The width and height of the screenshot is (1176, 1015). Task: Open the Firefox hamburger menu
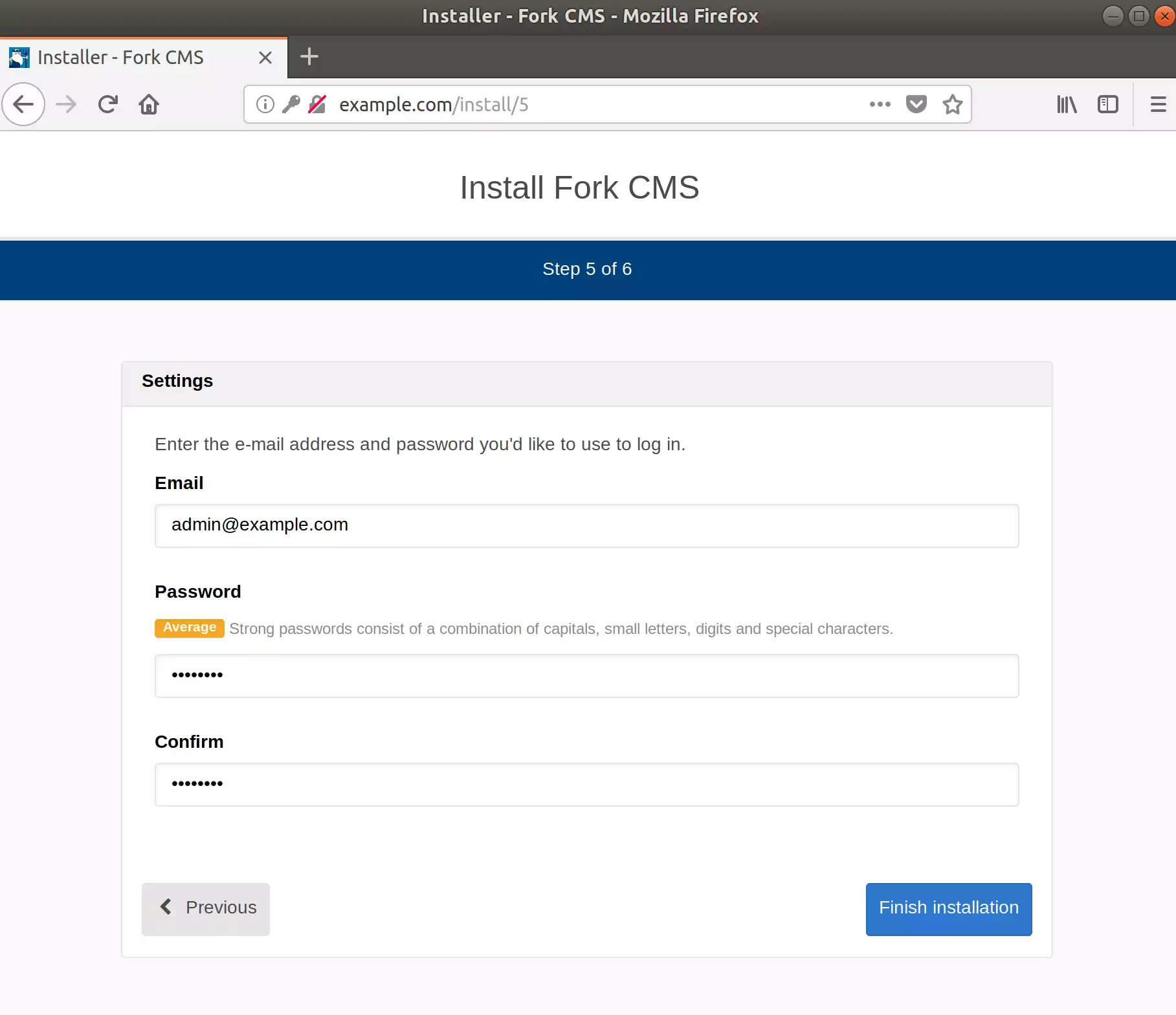1159,104
